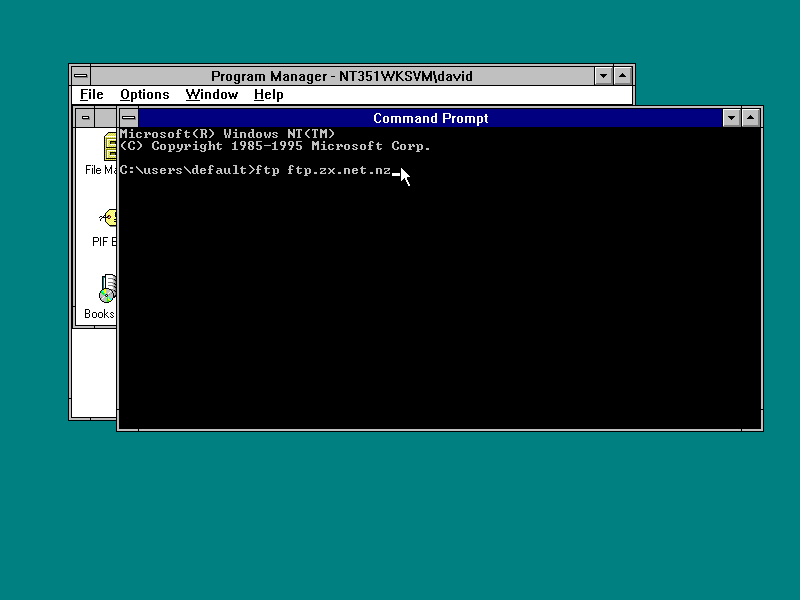Minimize the Program Manager window

[603, 76]
